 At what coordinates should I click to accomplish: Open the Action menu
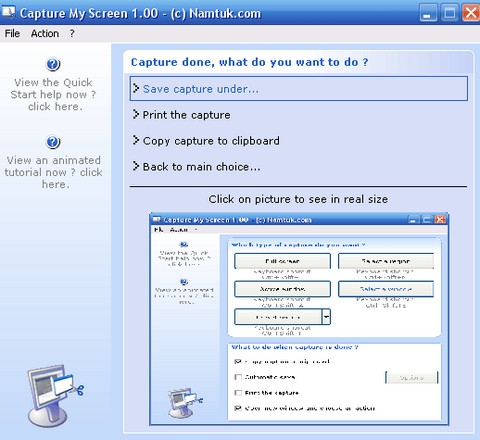pyautogui.click(x=45, y=33)
